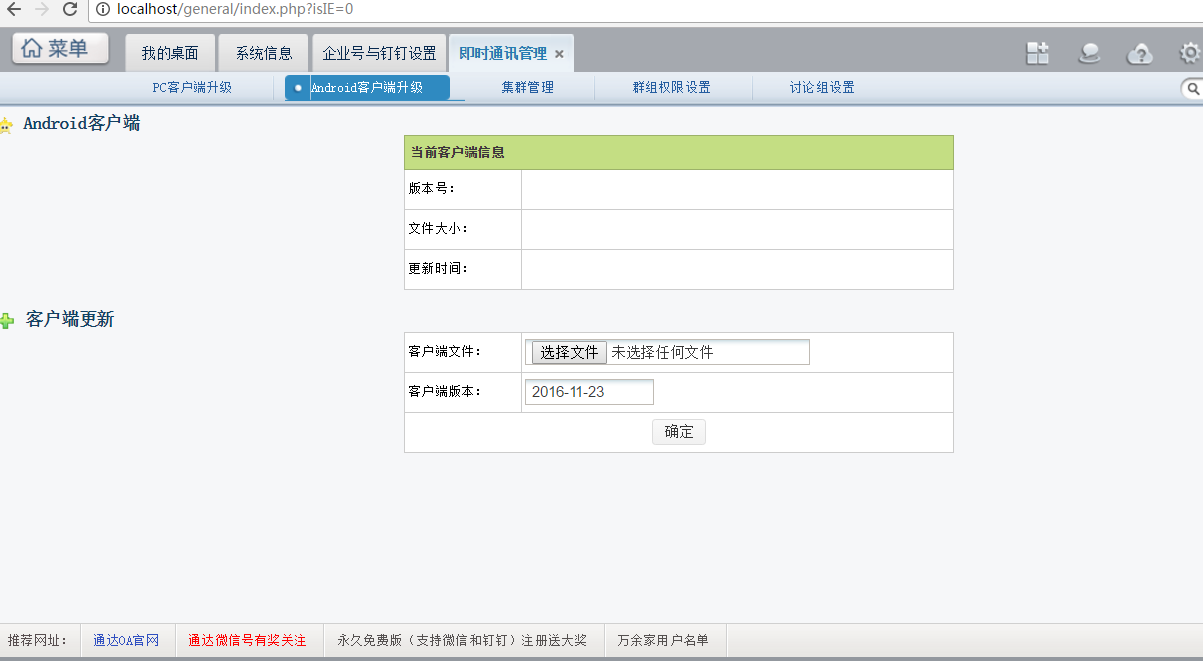Switch to the 我的桌面 tab
1203x661 pixels.
pos(170,53)
